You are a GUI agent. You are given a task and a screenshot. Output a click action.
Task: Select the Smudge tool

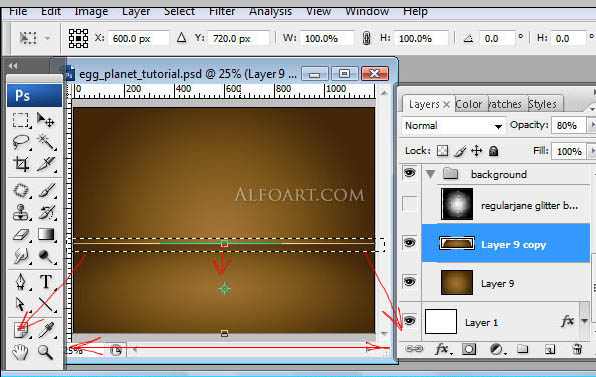pos(21,256)
